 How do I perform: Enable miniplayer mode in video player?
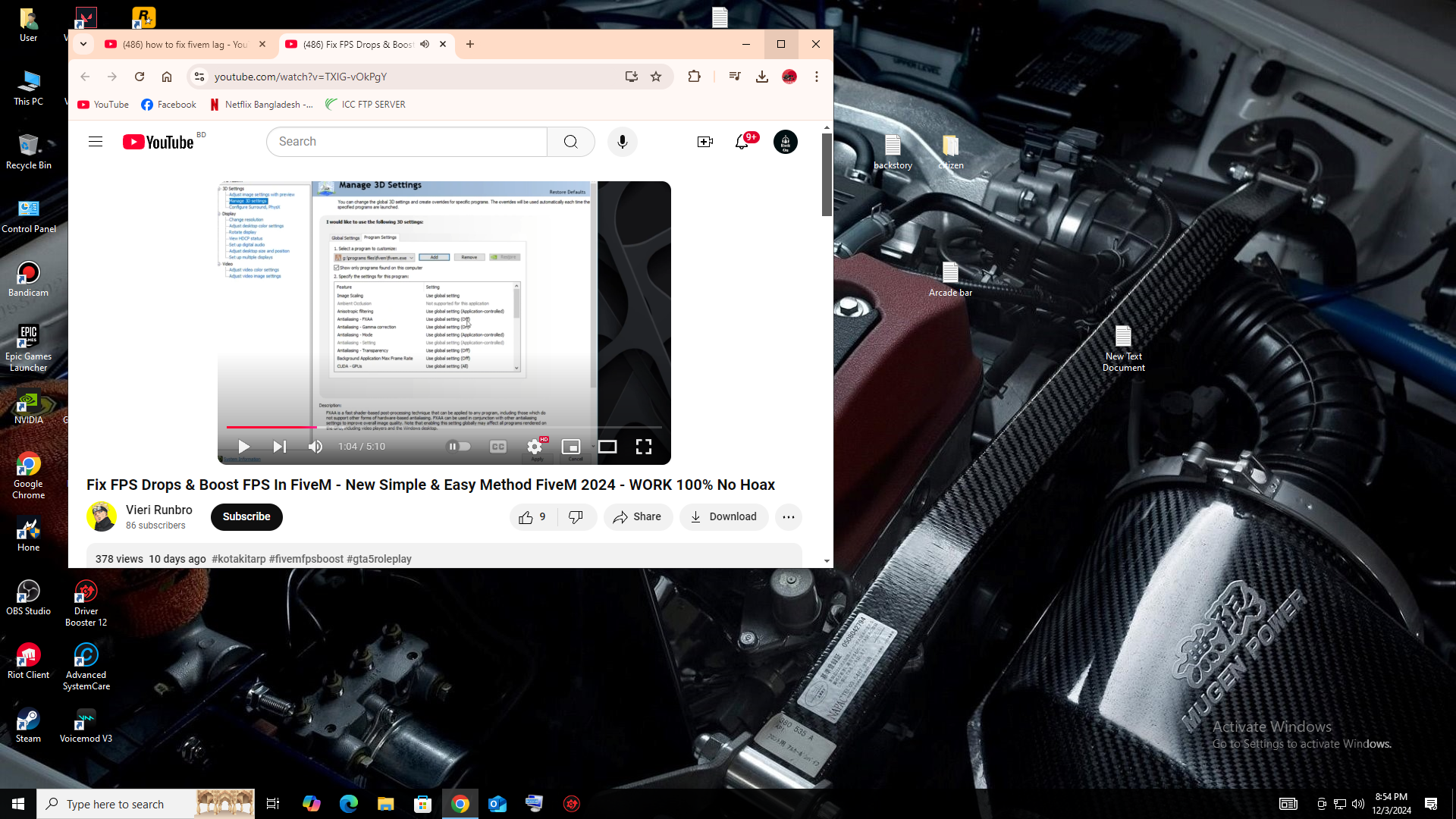(x=570, y=447)
